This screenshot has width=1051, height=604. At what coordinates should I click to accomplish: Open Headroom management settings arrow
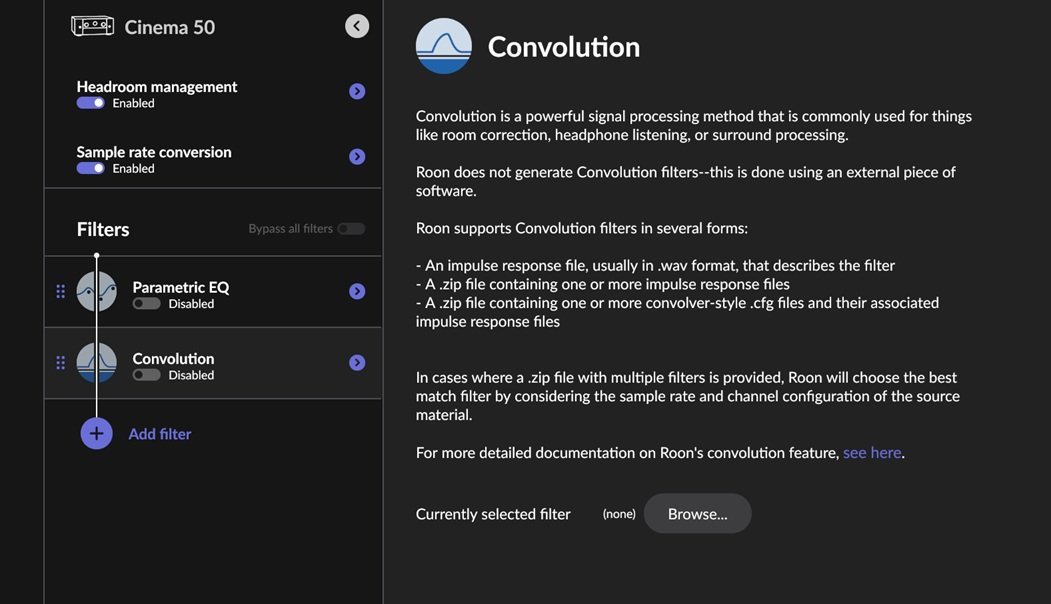pyautogui.click(x=357, y=91)
